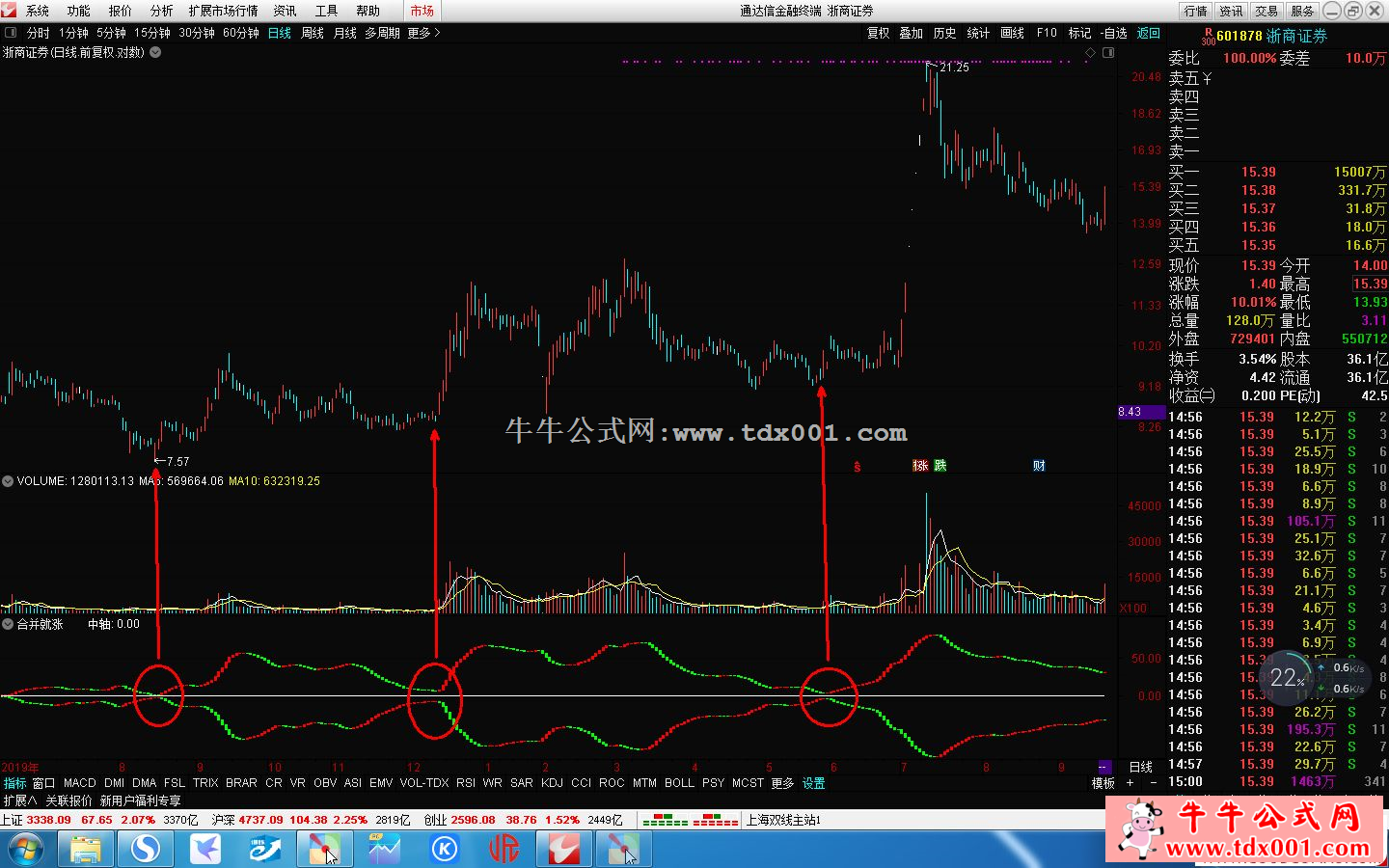The height and width of the screenshot is (868, 1389).
Task: Click the 画线 drawing toolbar button
Action: click(1013, 33)
